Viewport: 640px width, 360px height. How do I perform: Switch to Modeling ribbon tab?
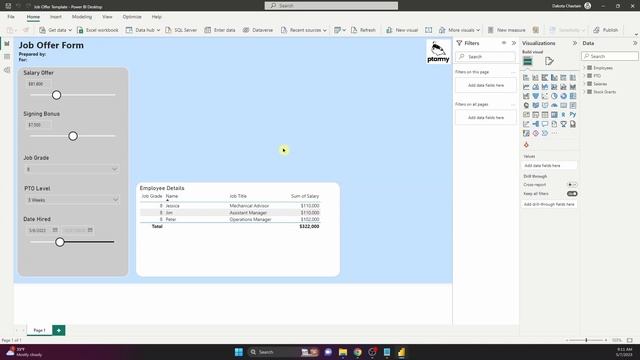[x=82, y=17]
